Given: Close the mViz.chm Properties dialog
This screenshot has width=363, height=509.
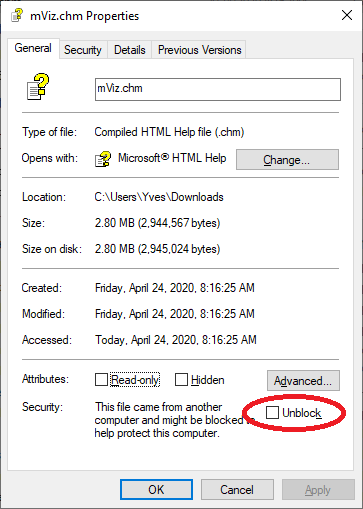Looking at the screenshot, I should click(x=347, y=15).
